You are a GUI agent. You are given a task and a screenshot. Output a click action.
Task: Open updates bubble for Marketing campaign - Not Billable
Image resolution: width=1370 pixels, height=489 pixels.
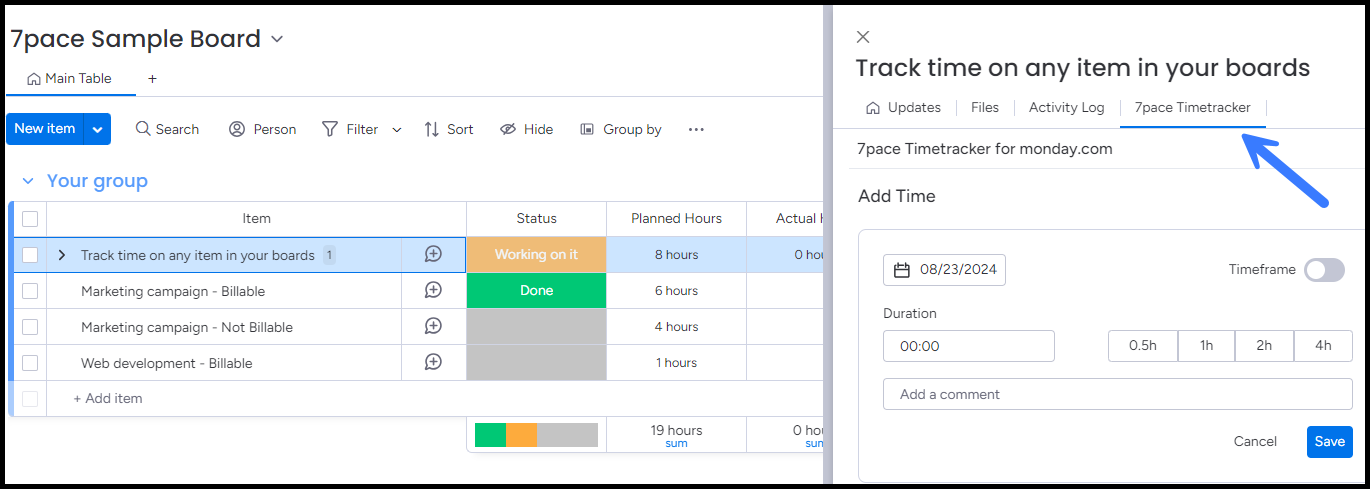click(x=433, y=326)
